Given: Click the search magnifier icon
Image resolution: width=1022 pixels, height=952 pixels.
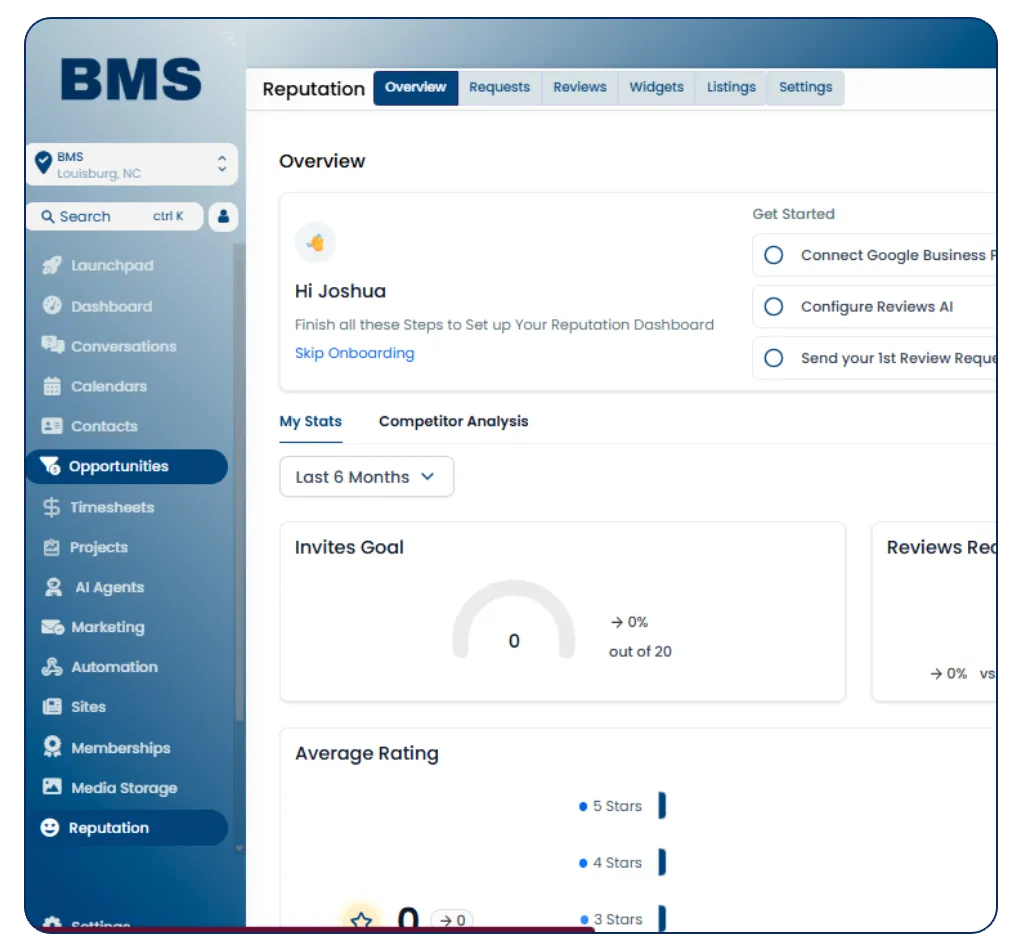Looking at the screenshot, I should pos(47,216).
